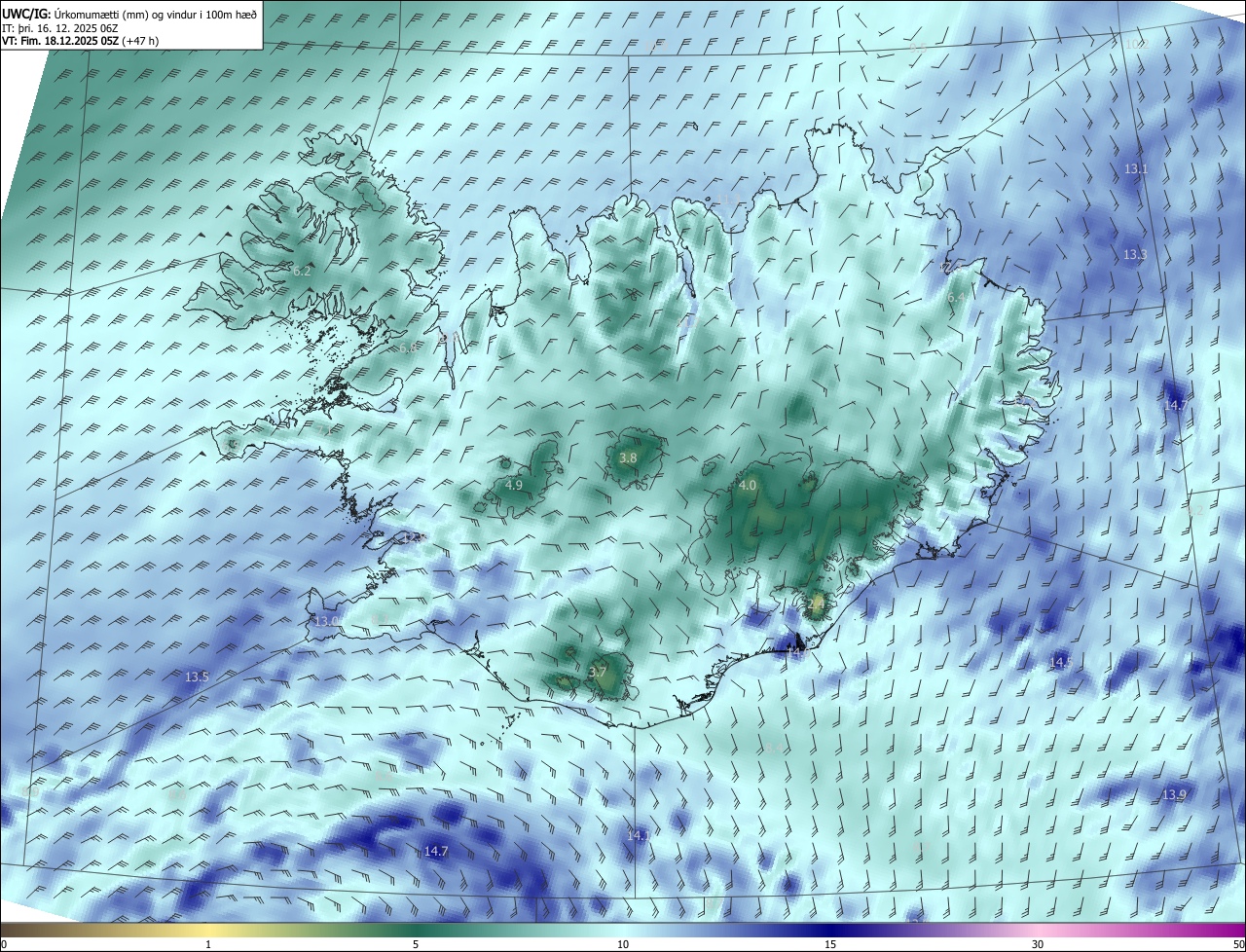The width and height of the screenshot is (1246, 952).
Task: Click the 13.1 value label in the northeast sea
Action: (1136, 168)
